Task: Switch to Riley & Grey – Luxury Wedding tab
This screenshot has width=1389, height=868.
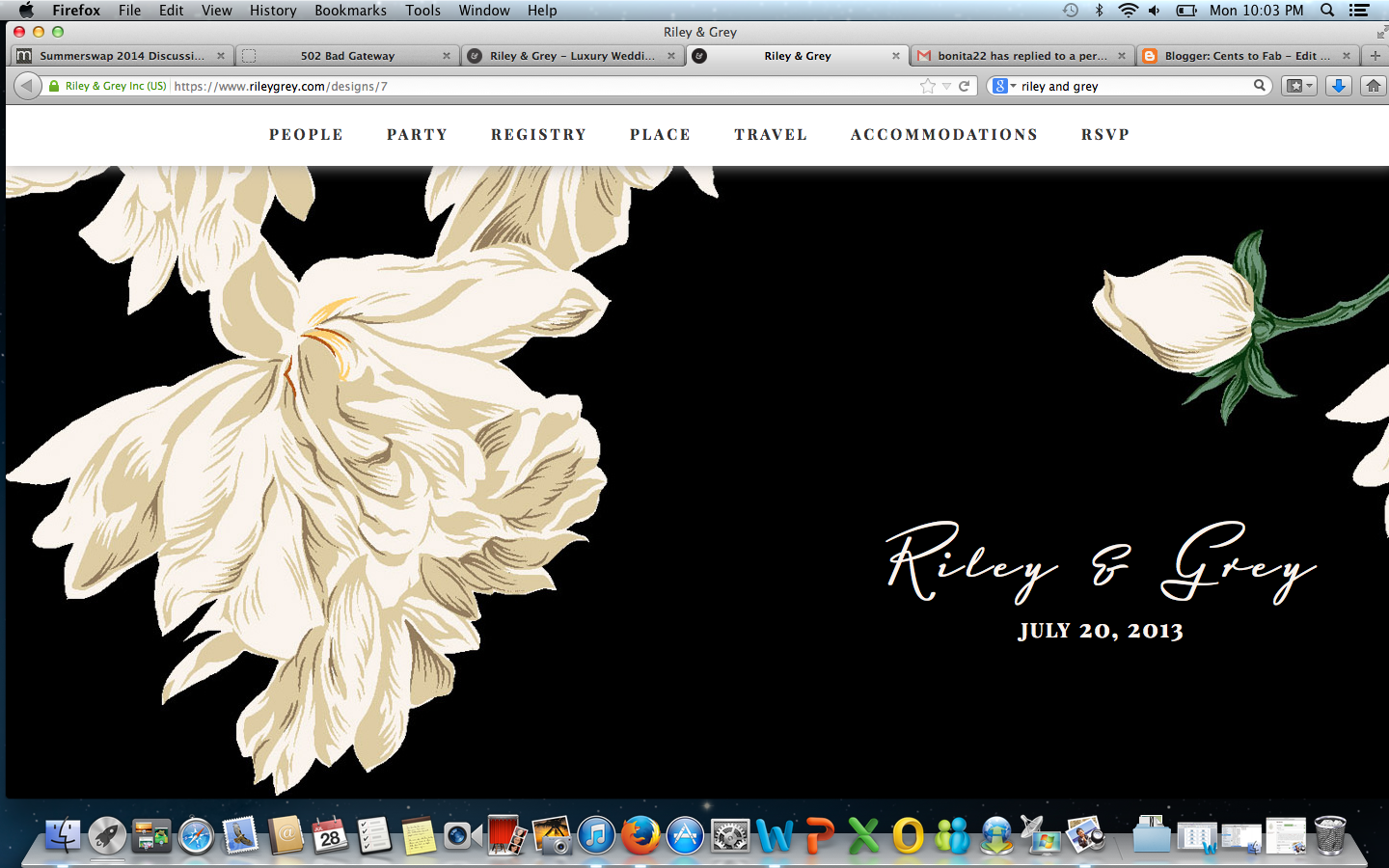Action: [x=571, y=56]
